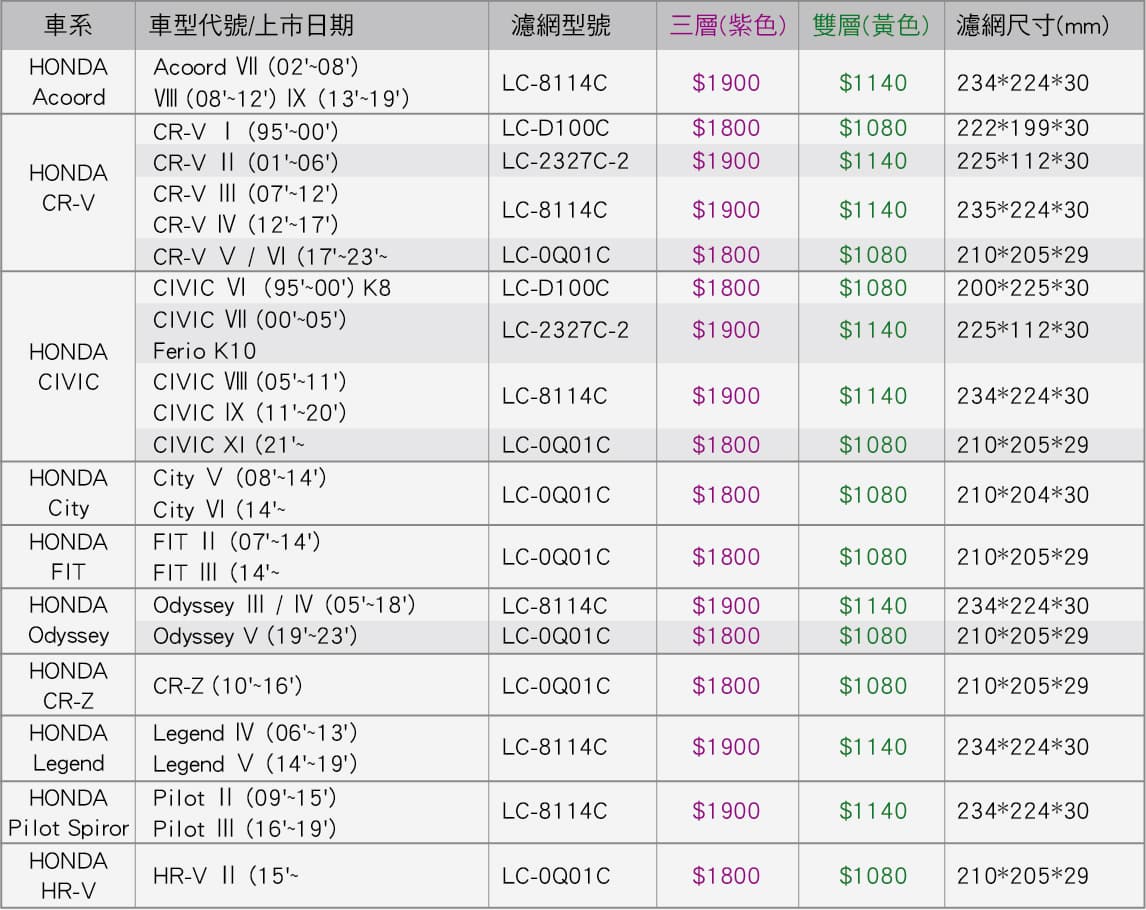Select the CR-V I (95'~00') entry
Viewport: 1146px width, 910px height.
(x=246, y=132)
